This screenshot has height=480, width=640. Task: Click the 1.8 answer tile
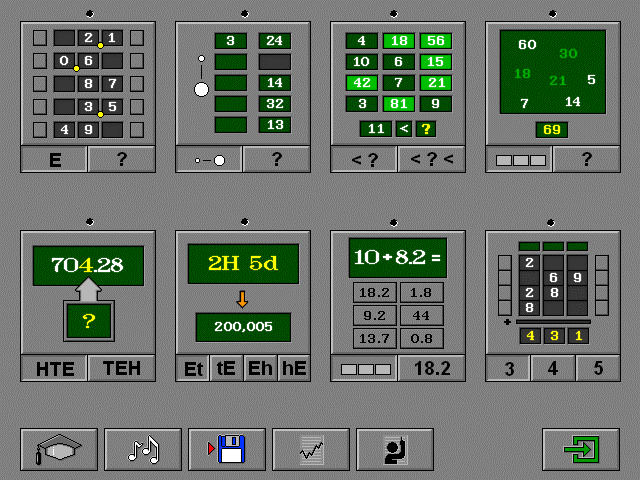tap(421, 292)
